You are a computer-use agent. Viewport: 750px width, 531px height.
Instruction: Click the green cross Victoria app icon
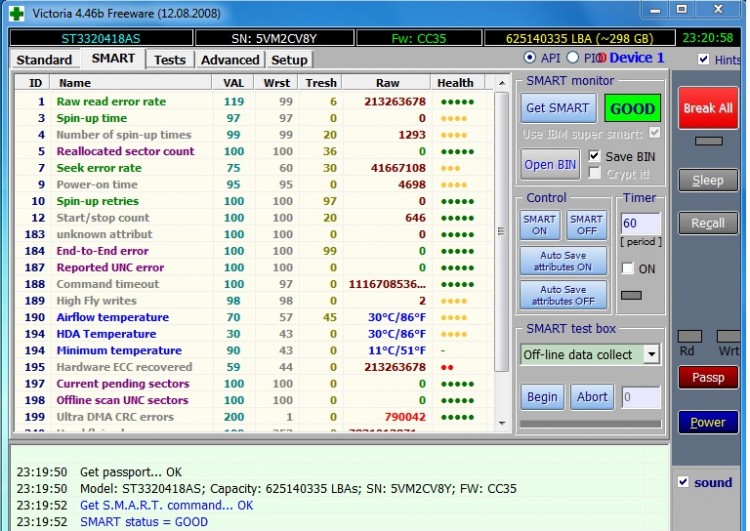(17, 13)
